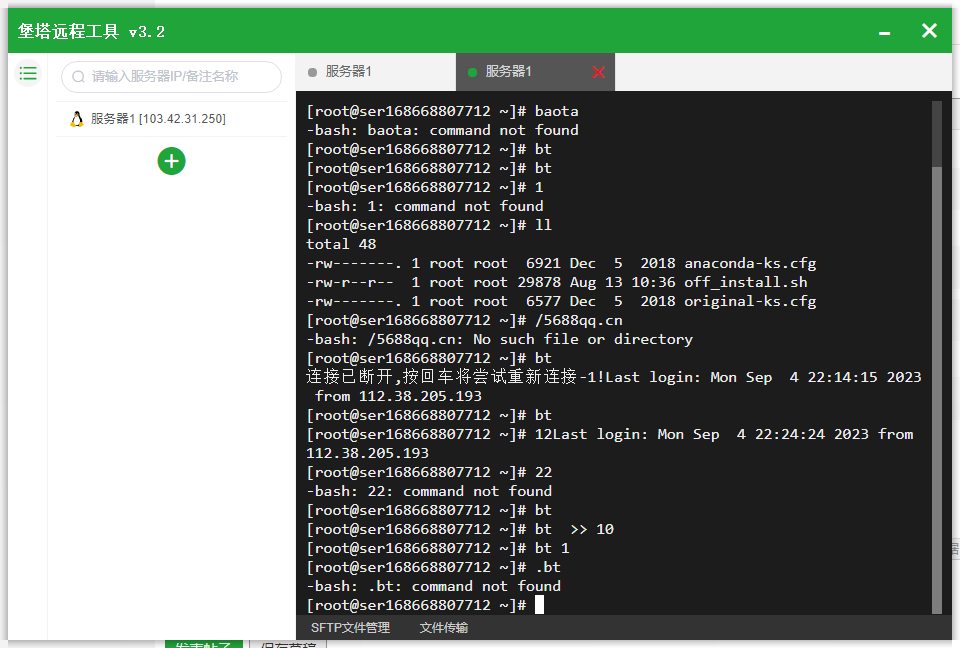Click the green add server plus button
Screen dimensions: 960x648
(171, 161)
